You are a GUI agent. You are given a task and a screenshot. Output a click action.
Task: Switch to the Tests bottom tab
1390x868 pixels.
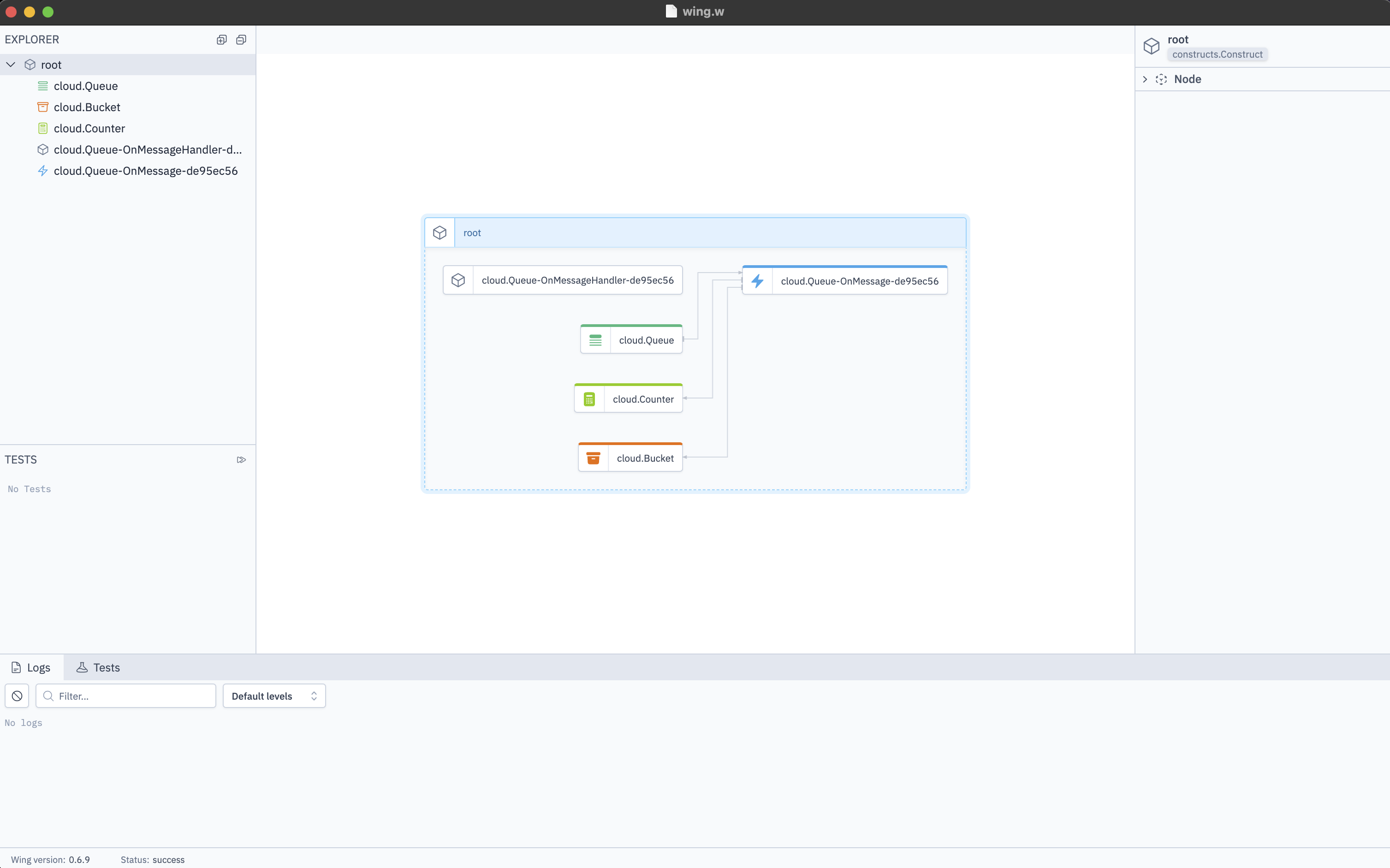(98, 667)
